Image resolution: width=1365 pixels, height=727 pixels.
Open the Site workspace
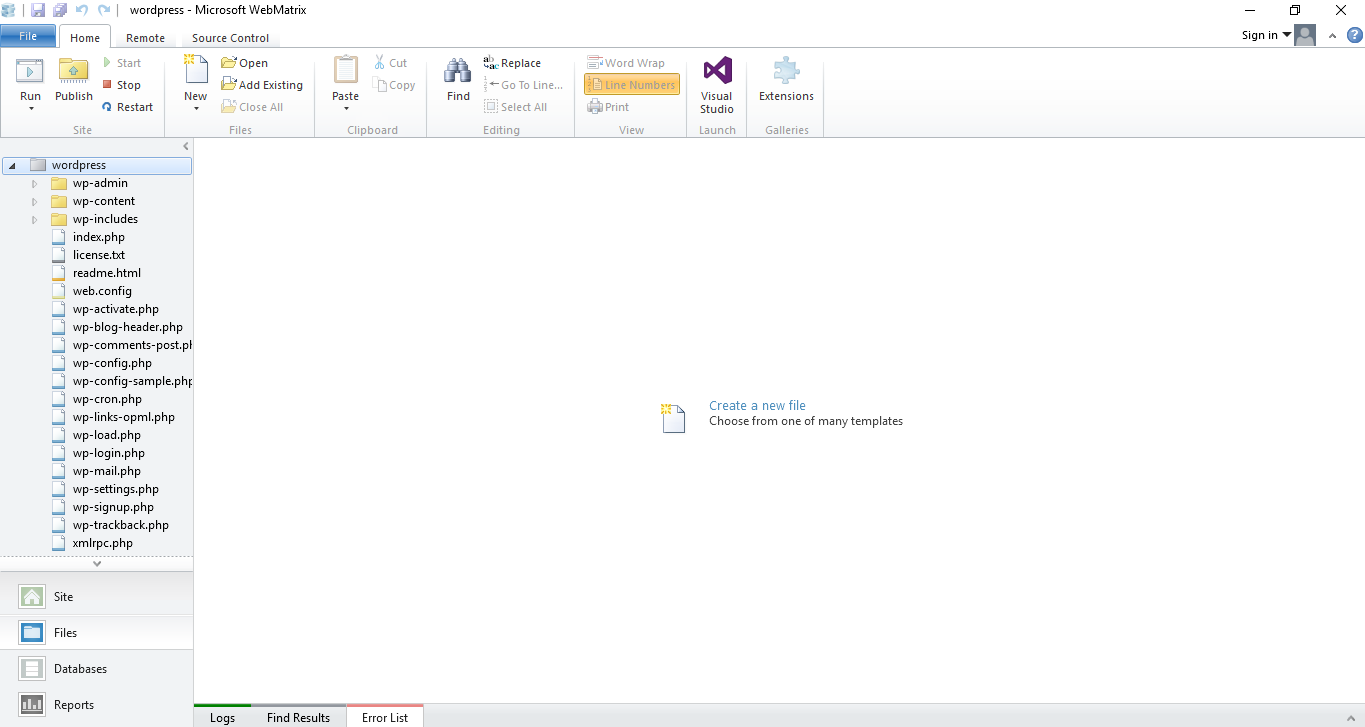[97, 597]
